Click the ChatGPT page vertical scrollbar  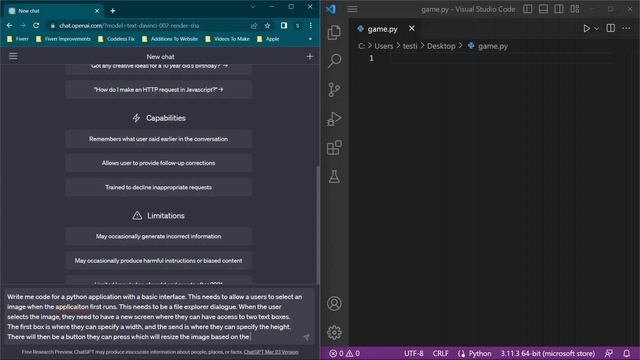(x=318, y=226)
